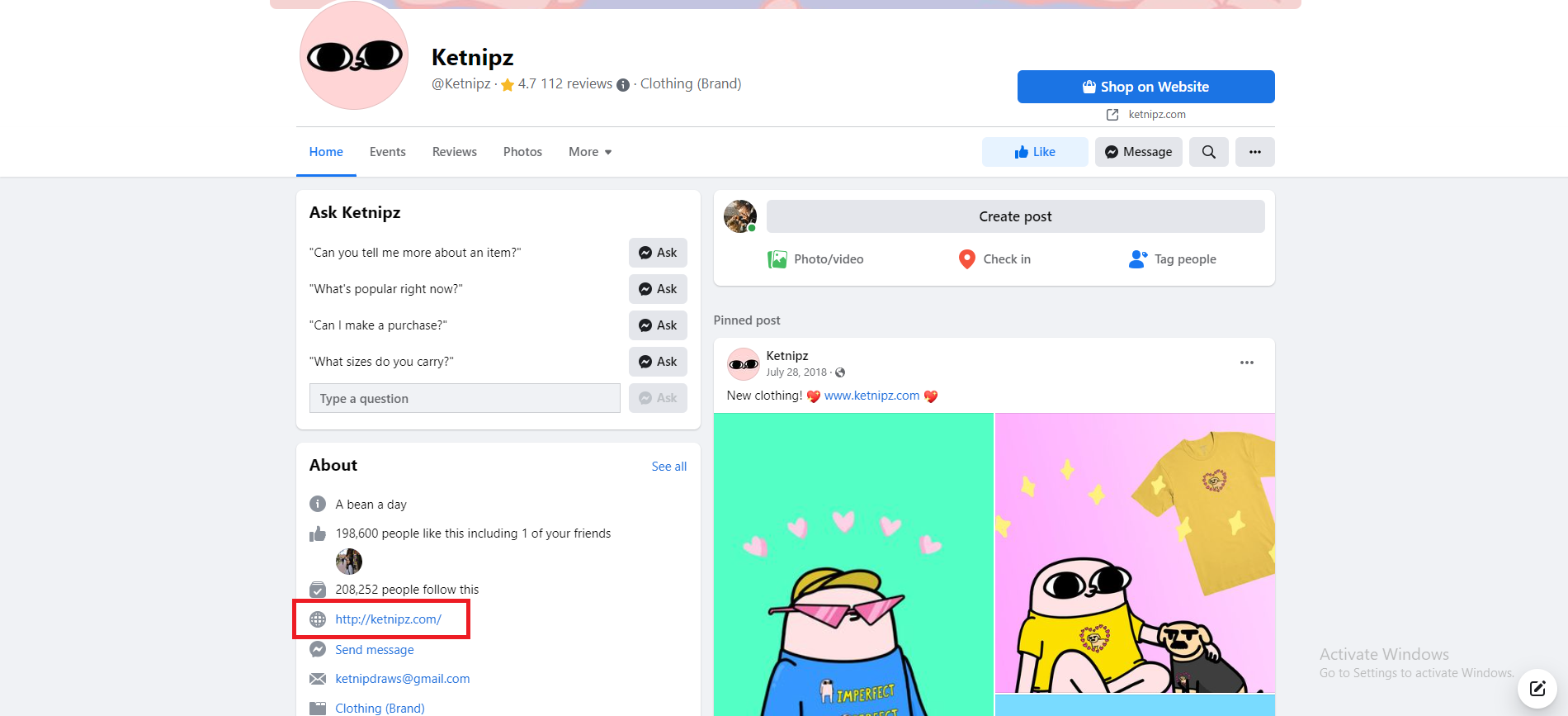This screenshot has height=716, width=1568.
Task: Open the ketnipz.com link under the shop button
Action: 1156,115
